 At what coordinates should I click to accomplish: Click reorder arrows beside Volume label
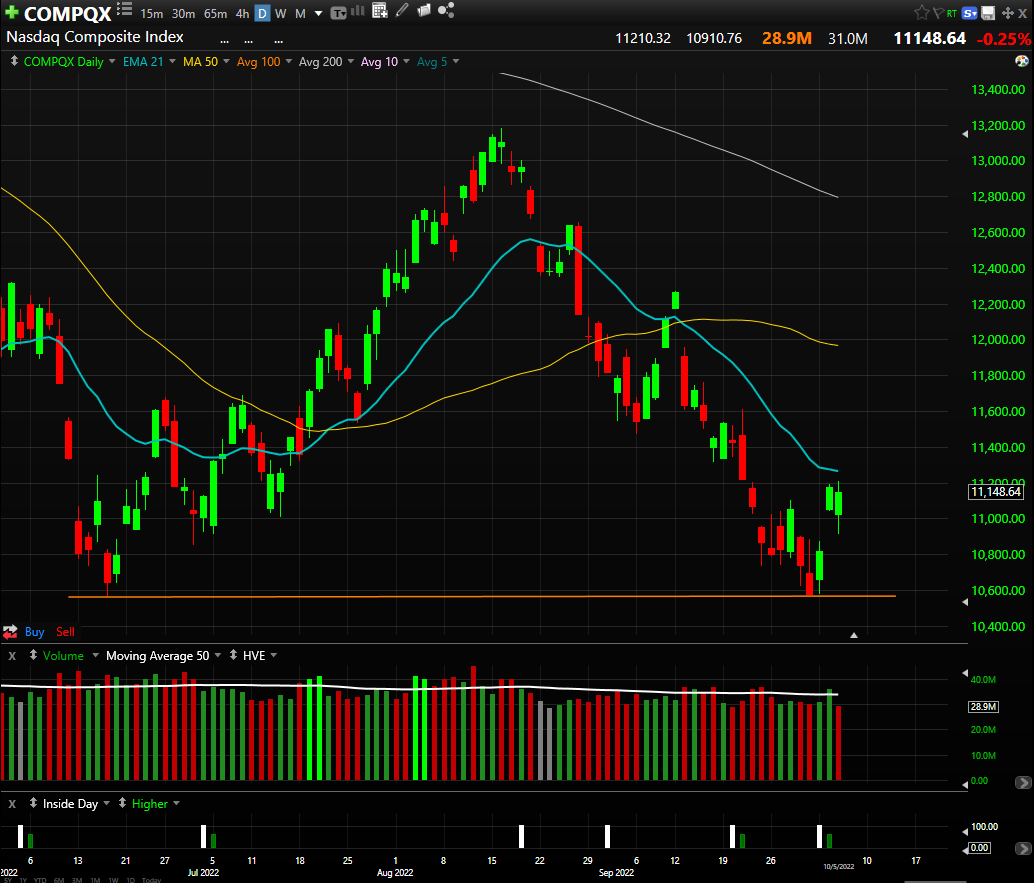click(x=33, y=655)
